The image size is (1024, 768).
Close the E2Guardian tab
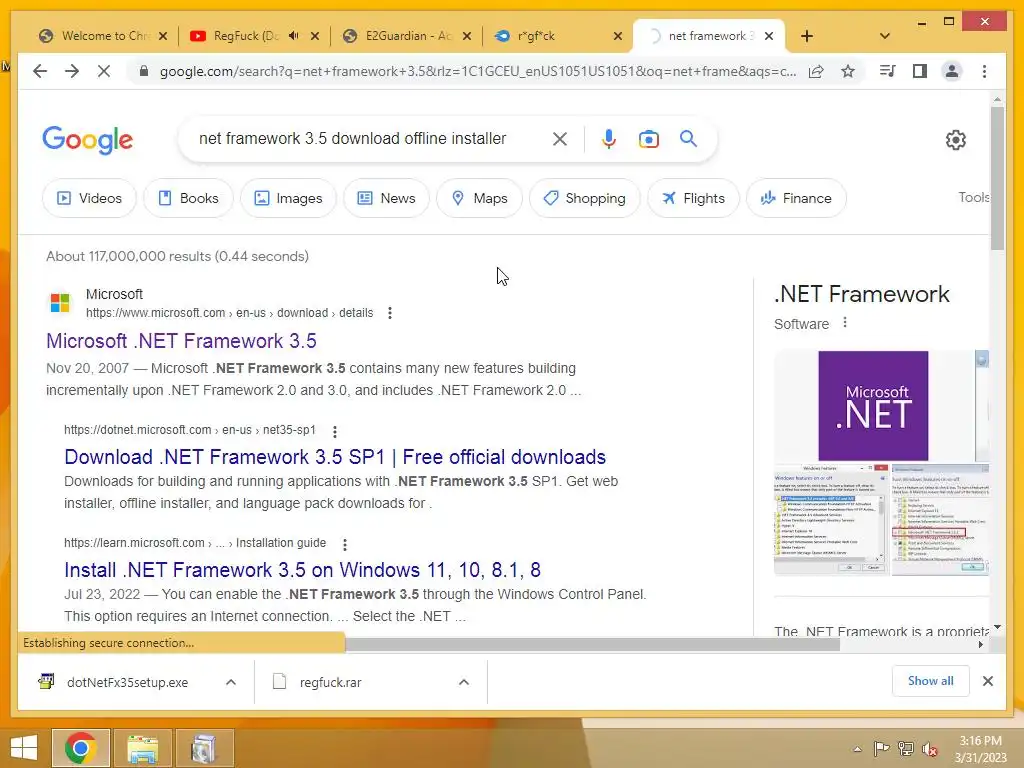pos(467,36)
